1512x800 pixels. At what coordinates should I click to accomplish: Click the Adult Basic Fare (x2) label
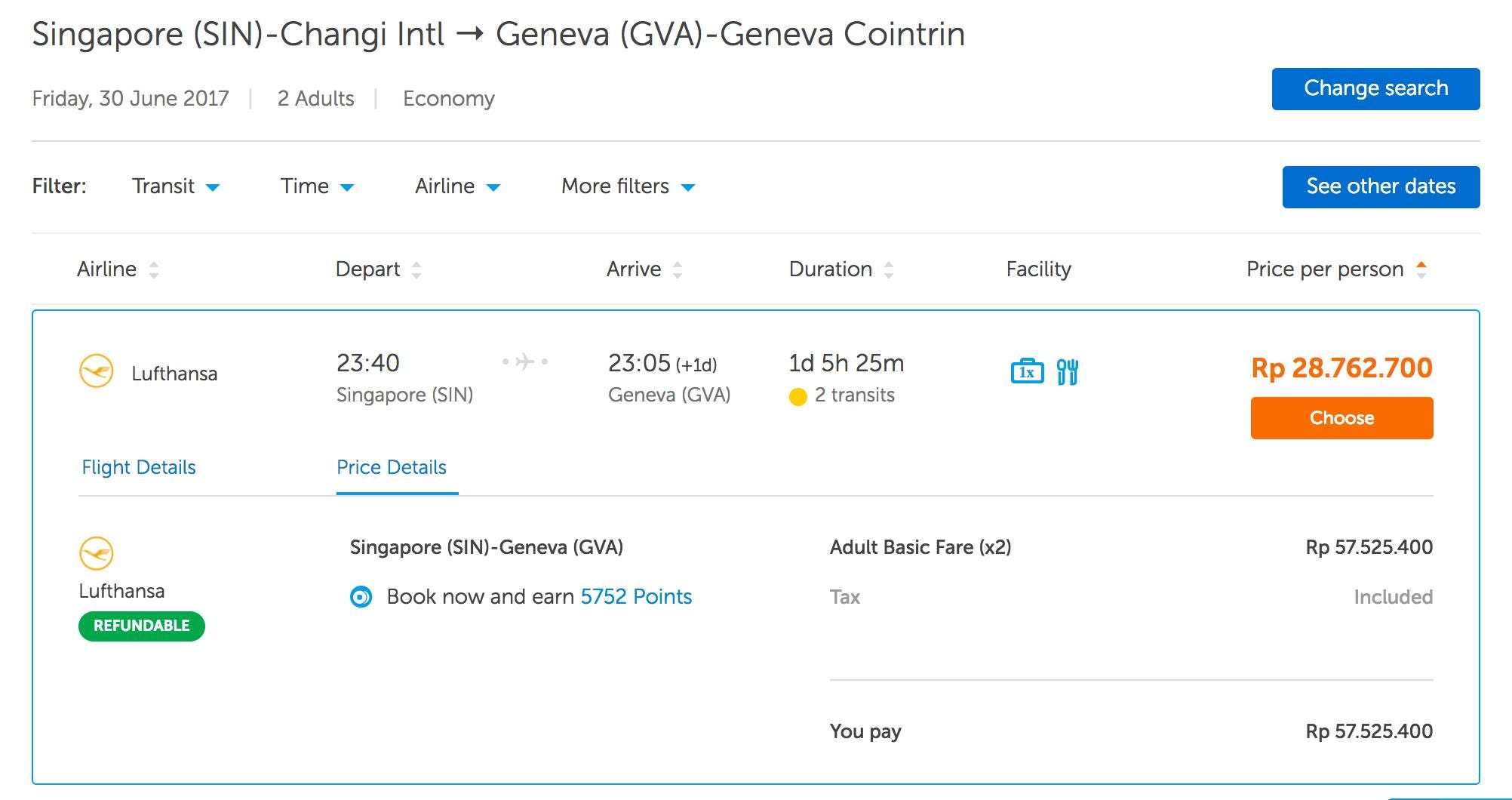coord(920,547)
